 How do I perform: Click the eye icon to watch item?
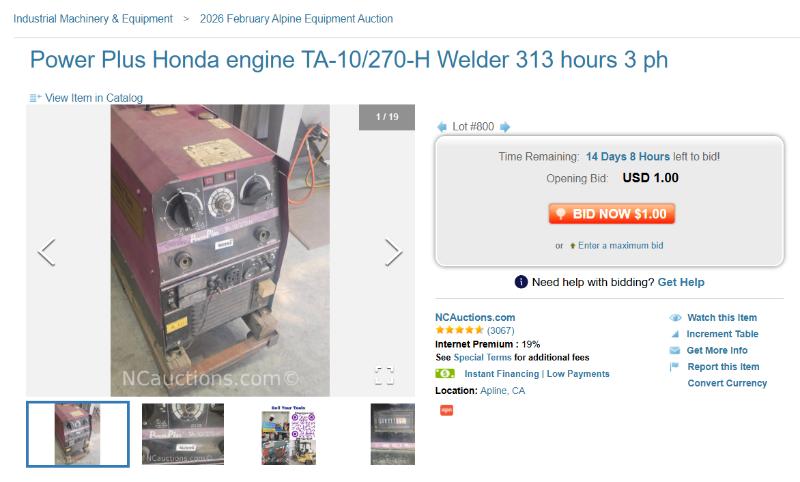pos(675,318)
